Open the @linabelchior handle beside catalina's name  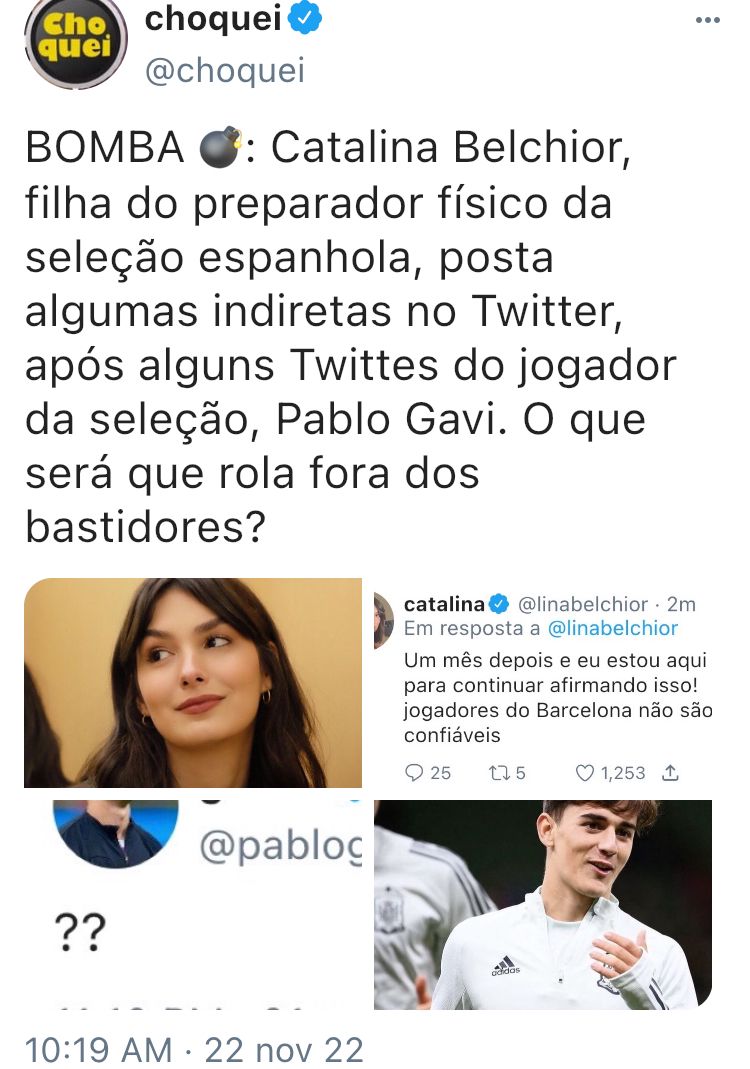coord(583,604)
